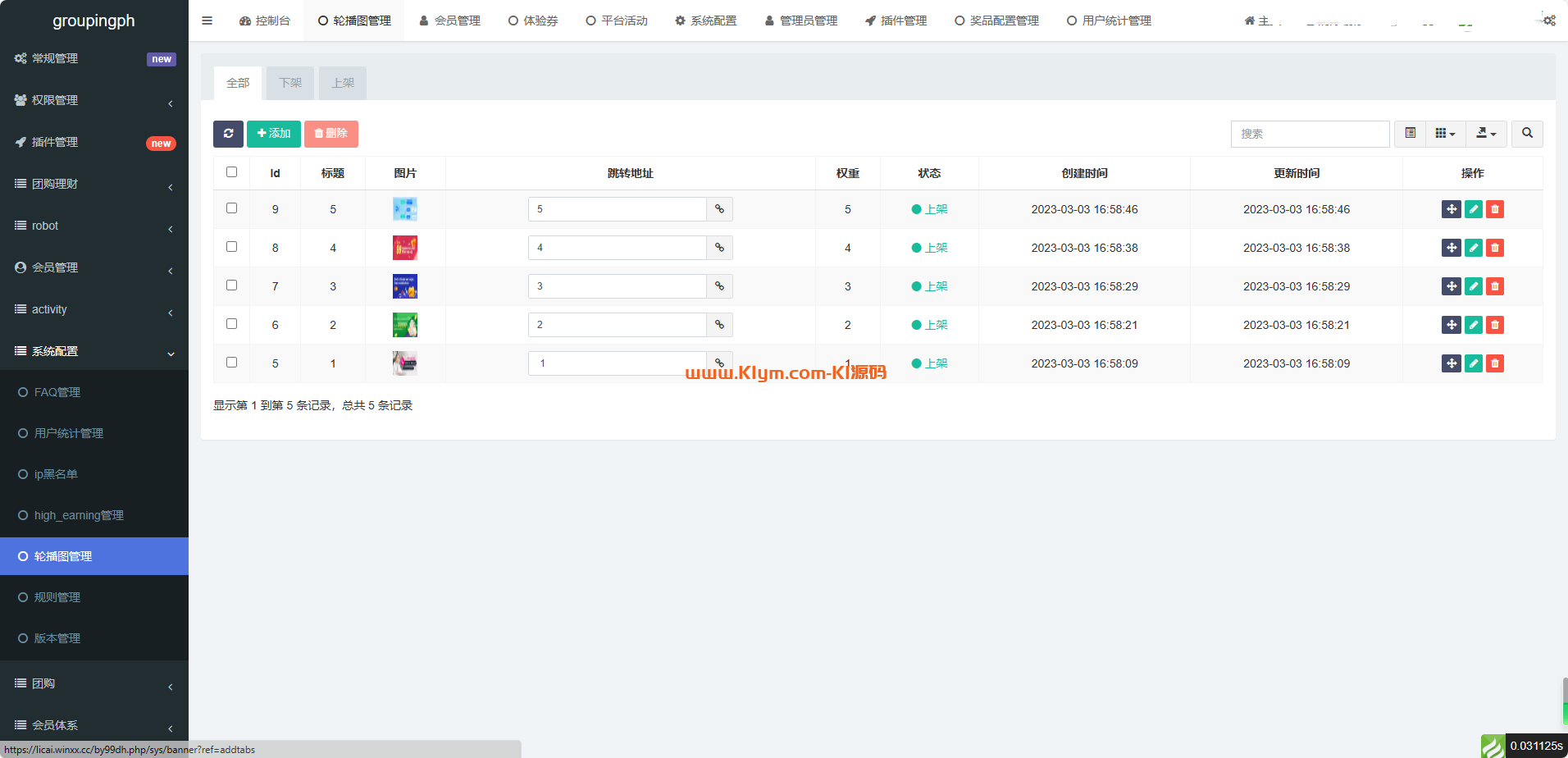Open ip黑名单 in the sidebar

coord(94,474)
